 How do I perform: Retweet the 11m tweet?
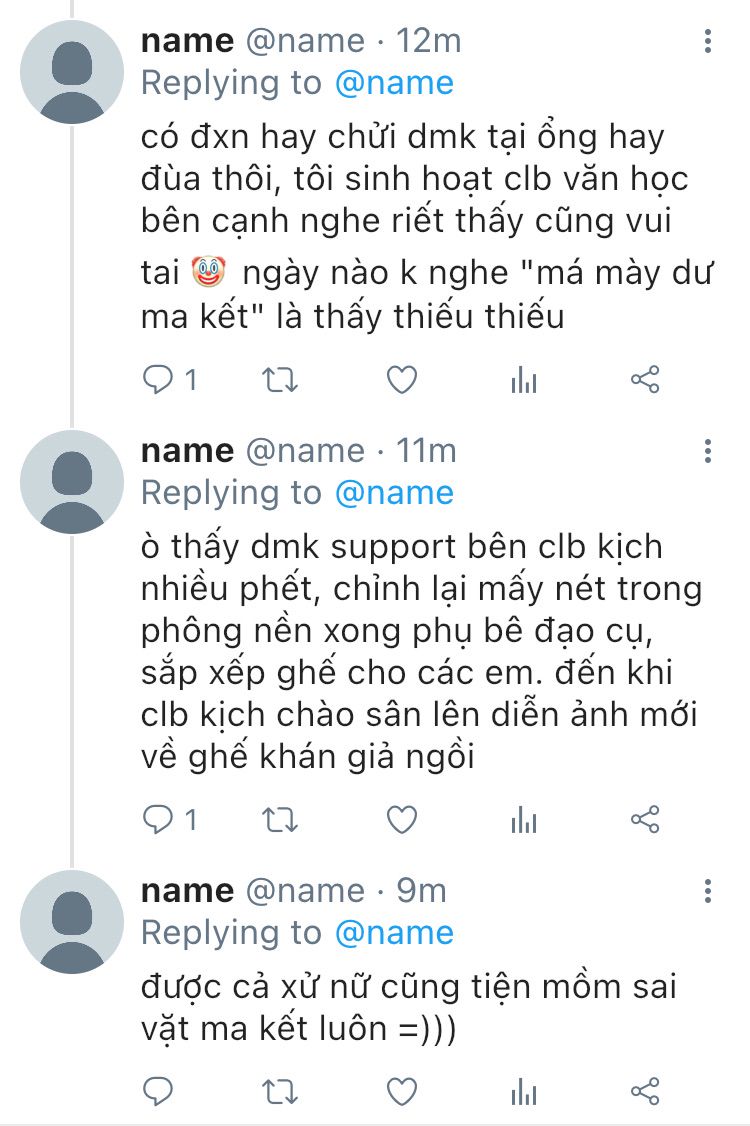(x=279, y=821)
